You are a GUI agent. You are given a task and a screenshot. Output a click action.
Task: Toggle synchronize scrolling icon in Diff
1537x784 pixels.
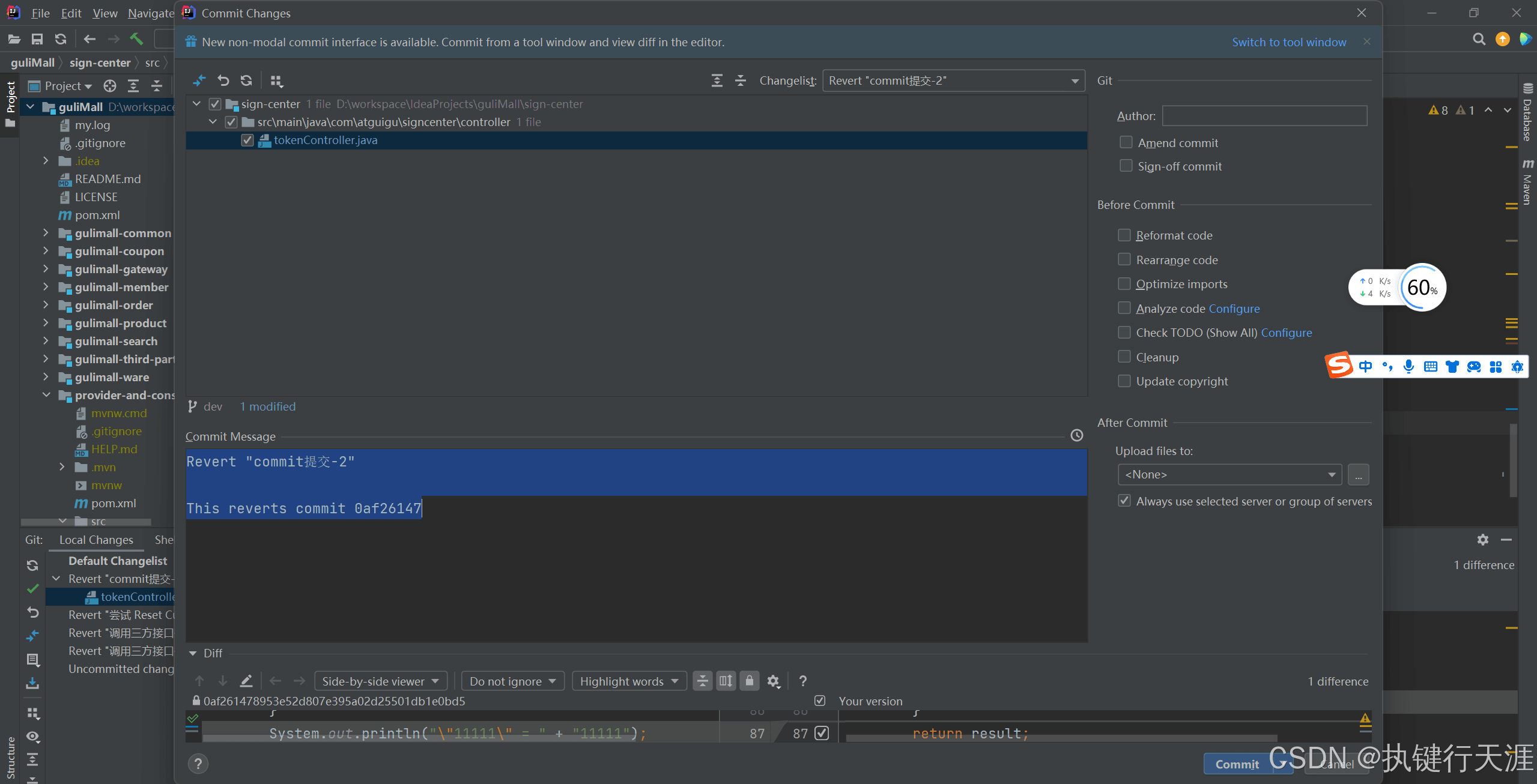pyautogui.click(x=726, y=681)
